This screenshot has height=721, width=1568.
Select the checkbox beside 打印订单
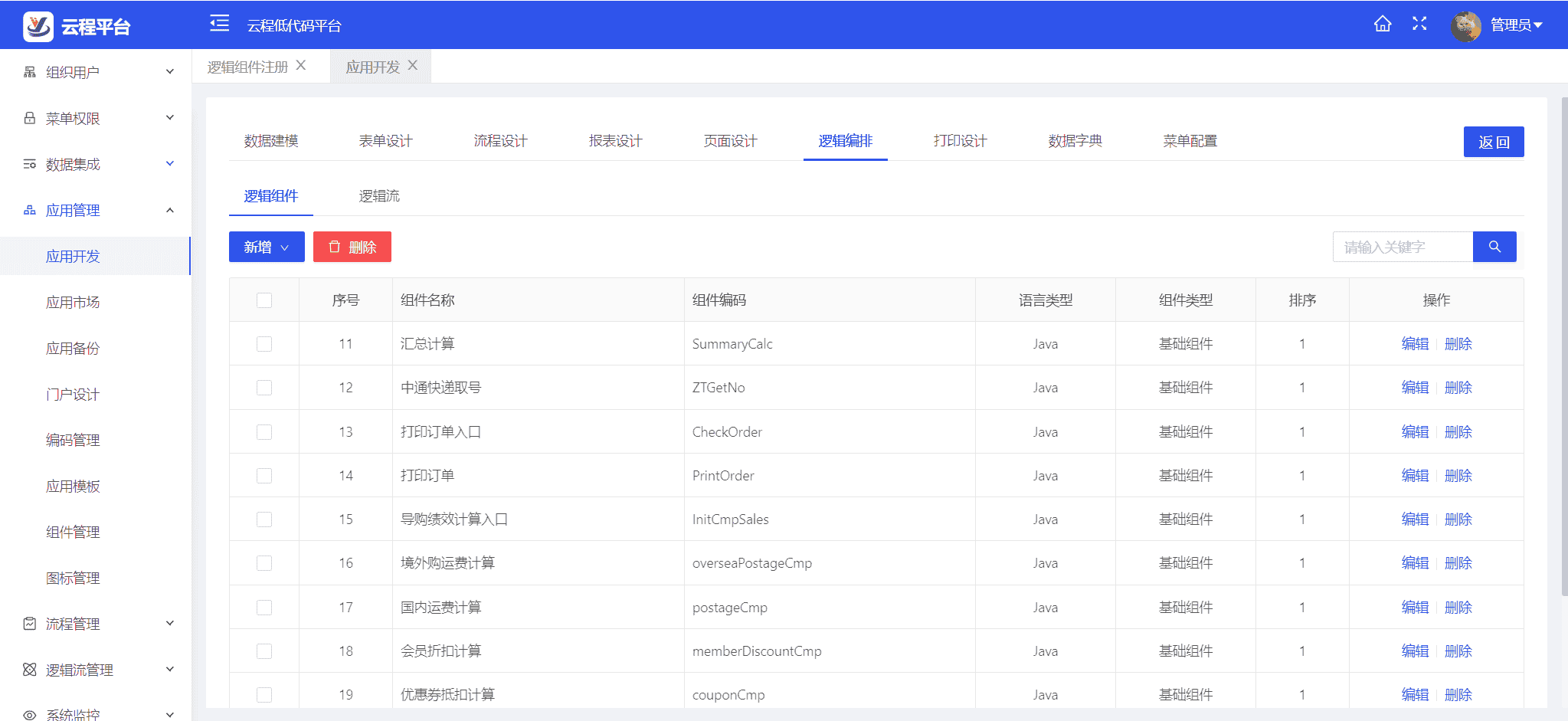264,475
